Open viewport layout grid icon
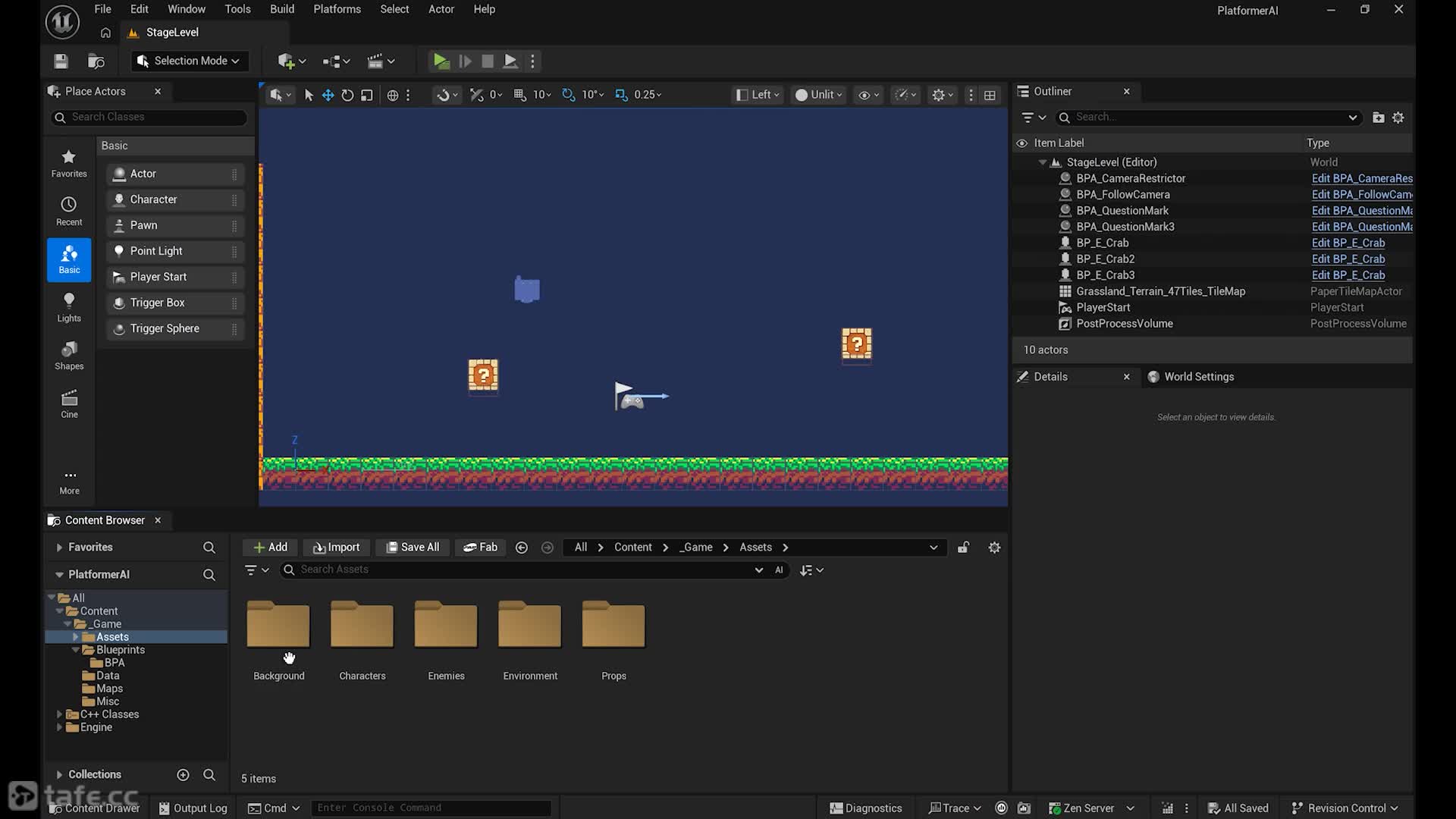The width and height of the screenshot is (1456, 819). (x=990, y=95)
